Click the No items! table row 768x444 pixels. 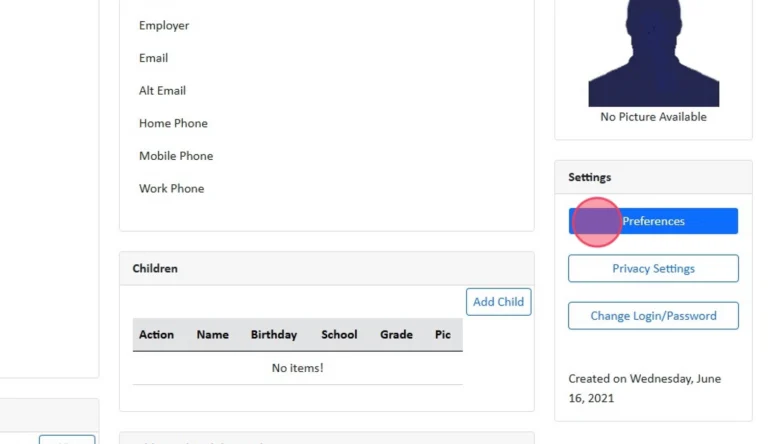pos(297,368)
